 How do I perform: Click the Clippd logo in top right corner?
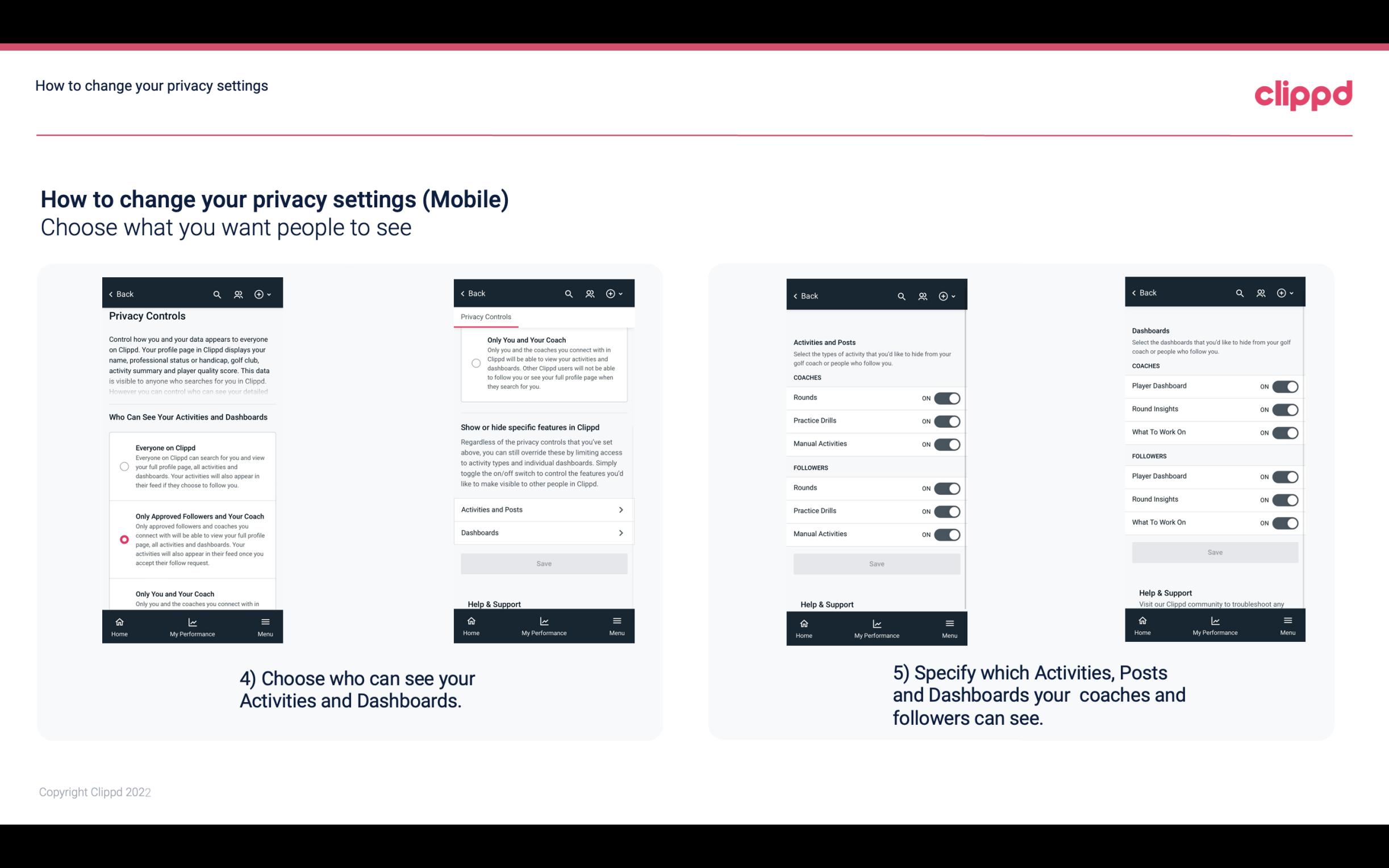point(1304,93)
